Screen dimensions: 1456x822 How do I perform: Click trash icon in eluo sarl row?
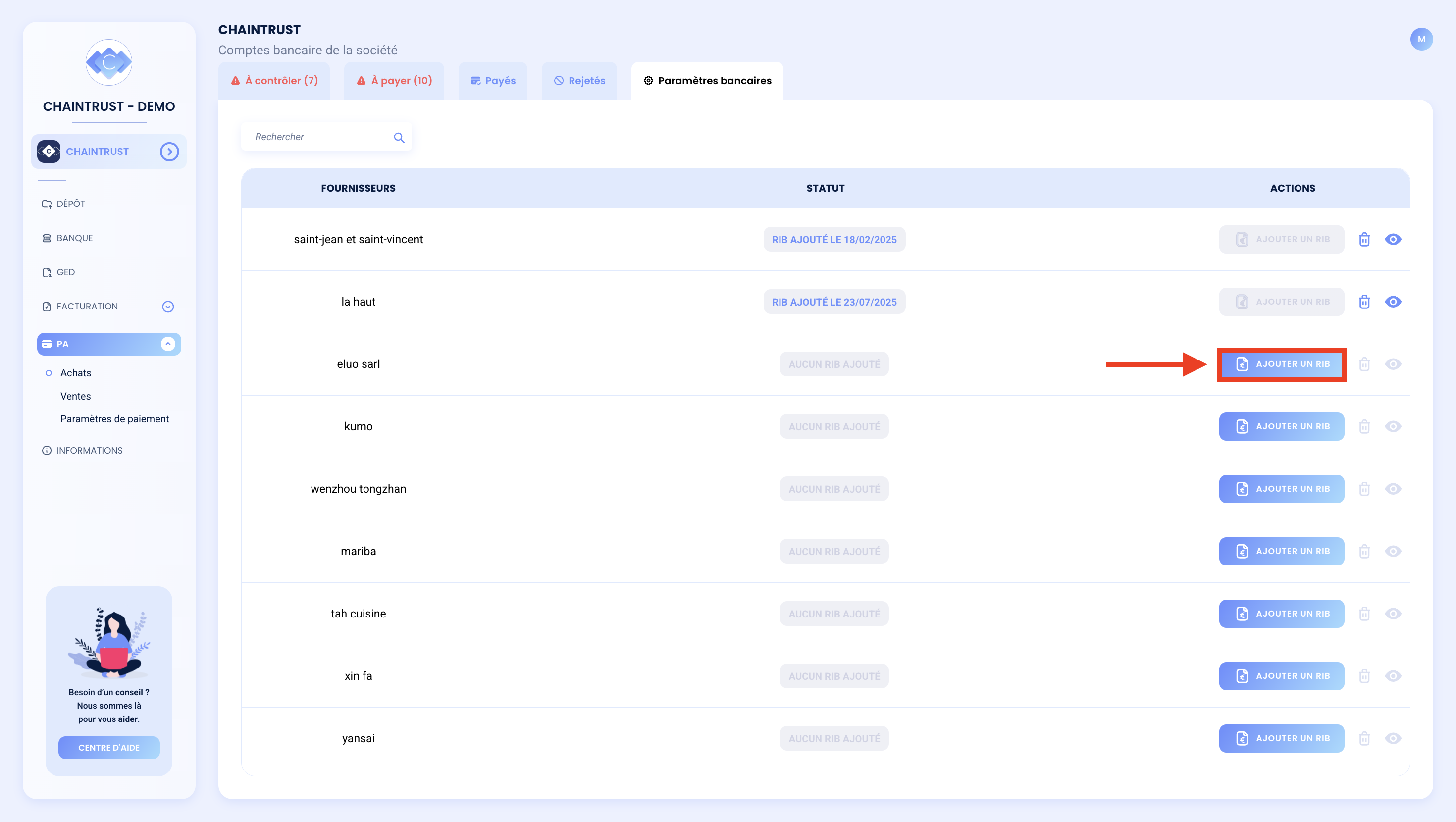[x=1364, y=364]
